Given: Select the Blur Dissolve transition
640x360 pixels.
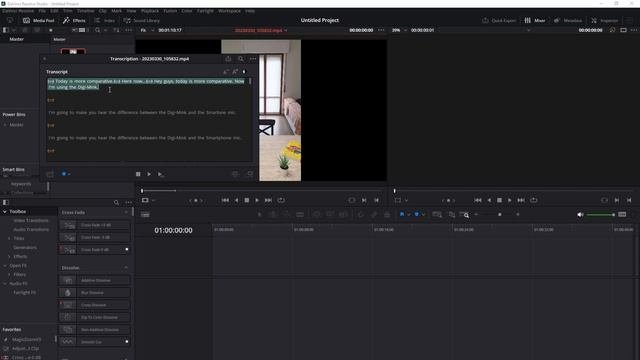Looking at the screenshot, I should pos(95,293).
